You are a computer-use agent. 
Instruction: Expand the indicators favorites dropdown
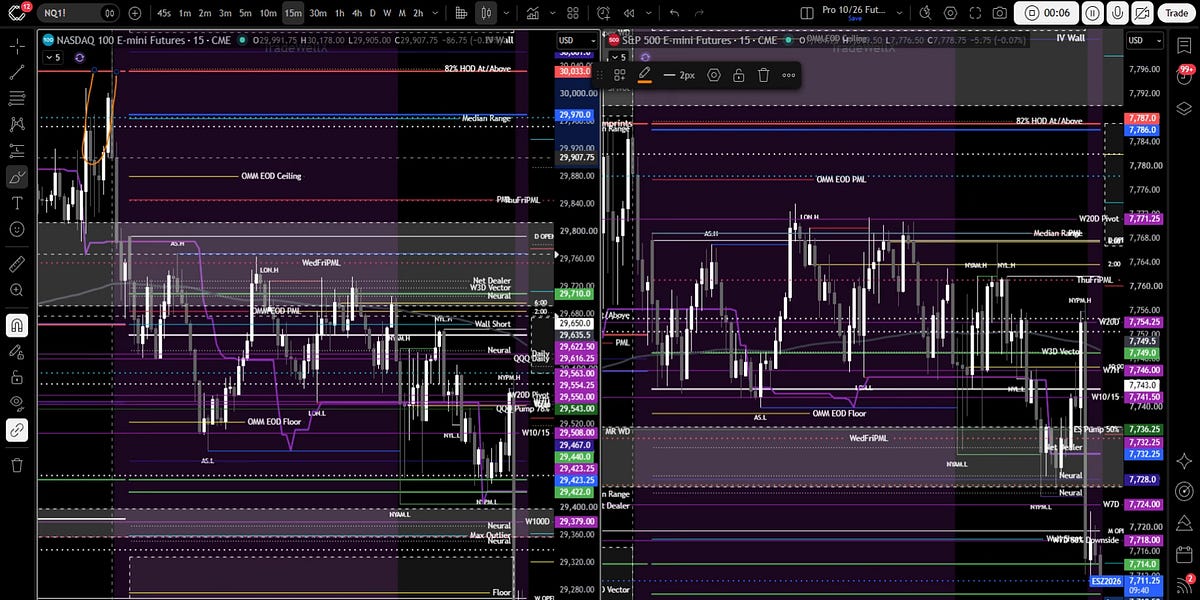pyautogui.click(x=553, y=13)
